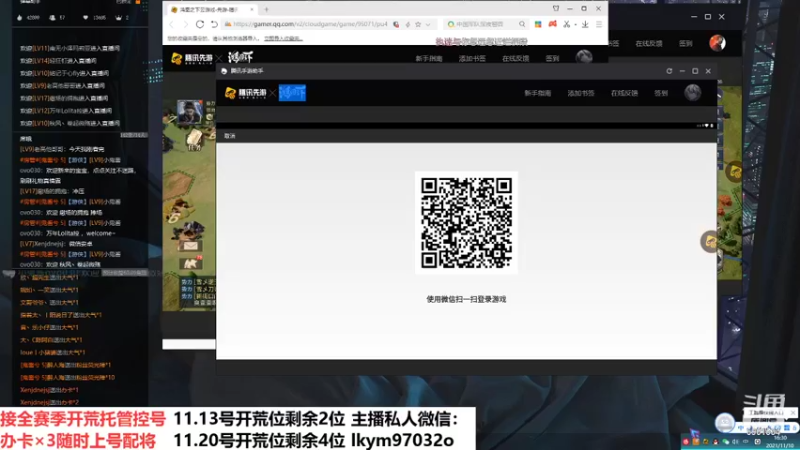The width and height of the screenshot is (800, 450).
Task: Click 腾讯先游 logo on browser page
Action: [192, 59]
